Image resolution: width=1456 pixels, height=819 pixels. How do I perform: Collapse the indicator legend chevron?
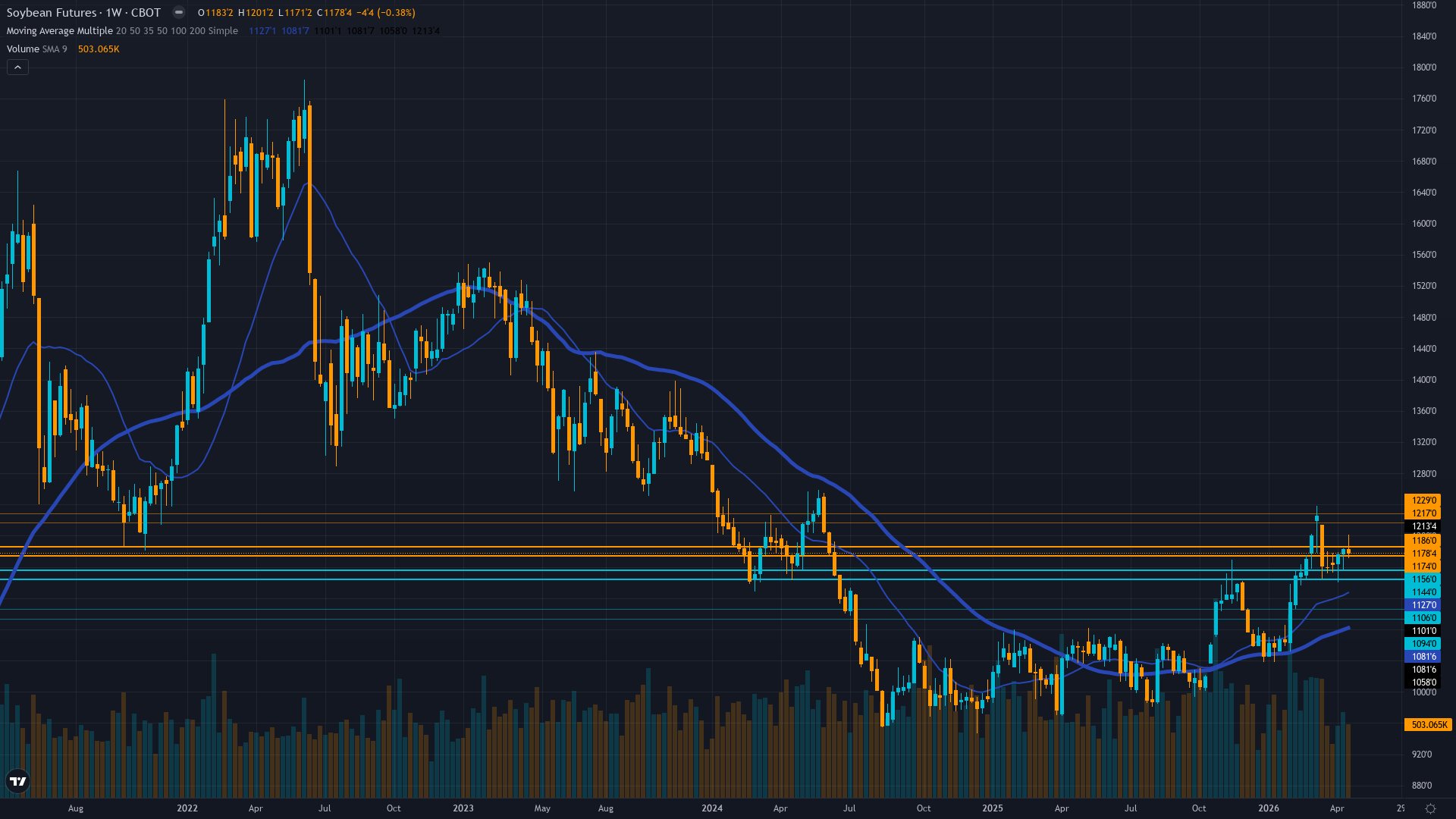17,67
